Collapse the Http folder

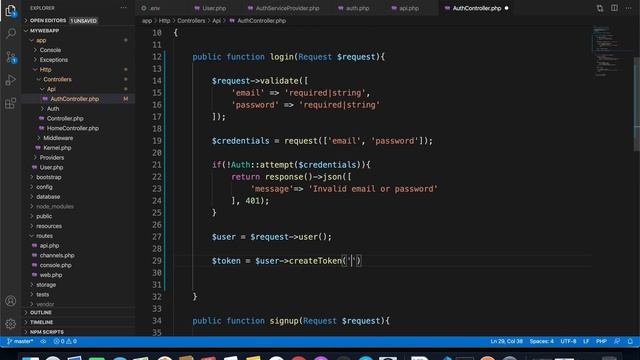[x=45, y=70]
